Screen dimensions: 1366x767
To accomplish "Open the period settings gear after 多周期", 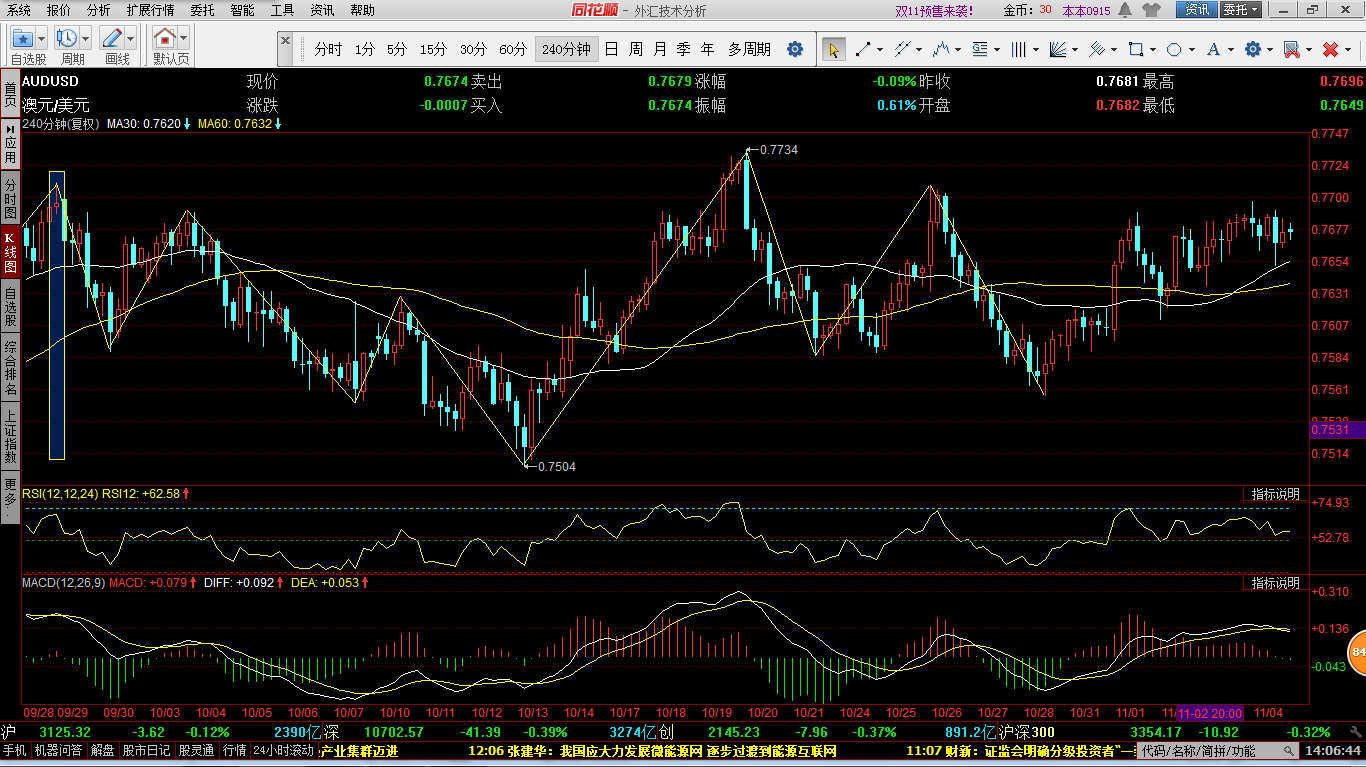I will (x=795, y=49).
